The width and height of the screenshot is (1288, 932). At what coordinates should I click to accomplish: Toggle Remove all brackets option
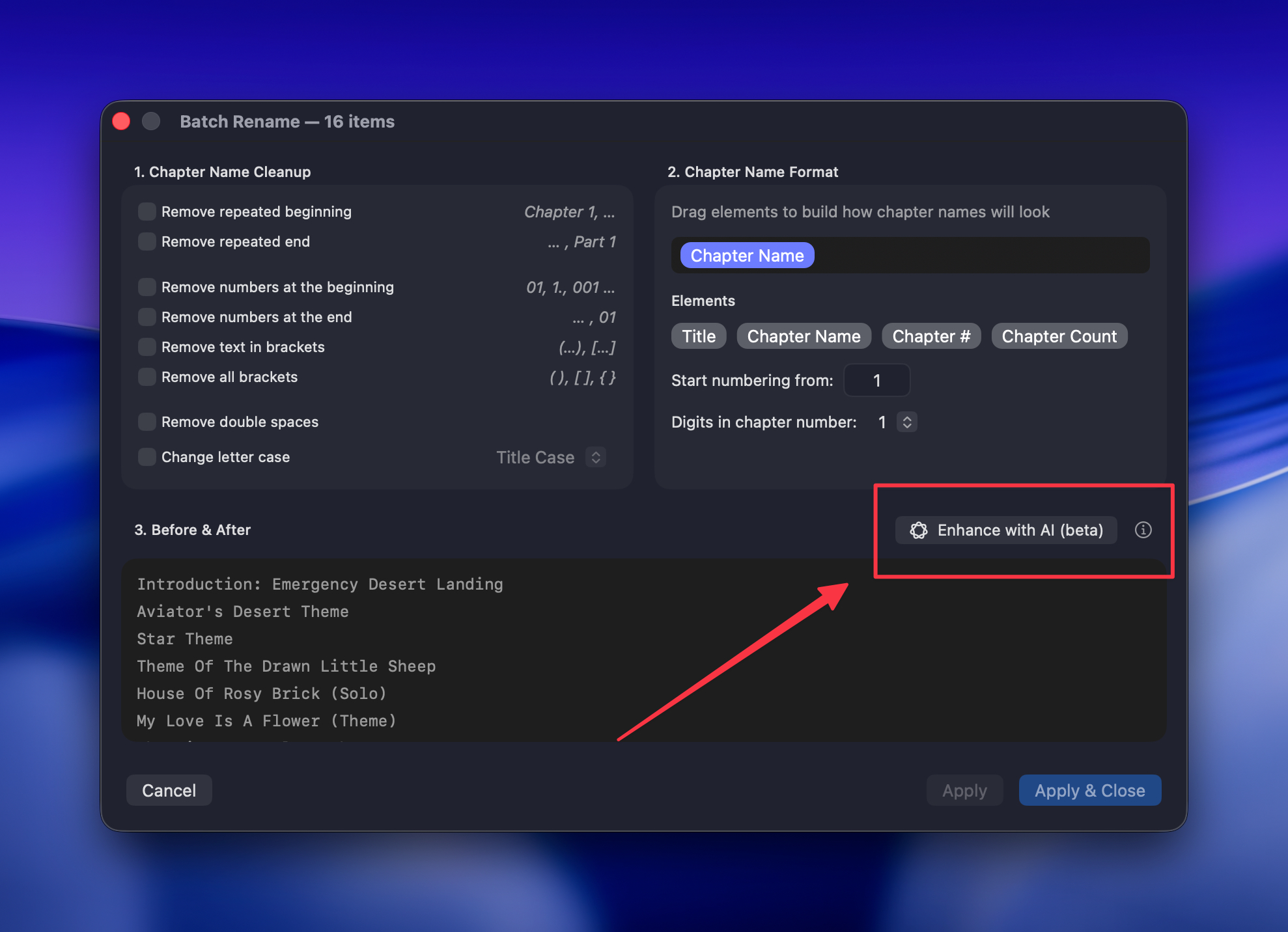point(147,377)
